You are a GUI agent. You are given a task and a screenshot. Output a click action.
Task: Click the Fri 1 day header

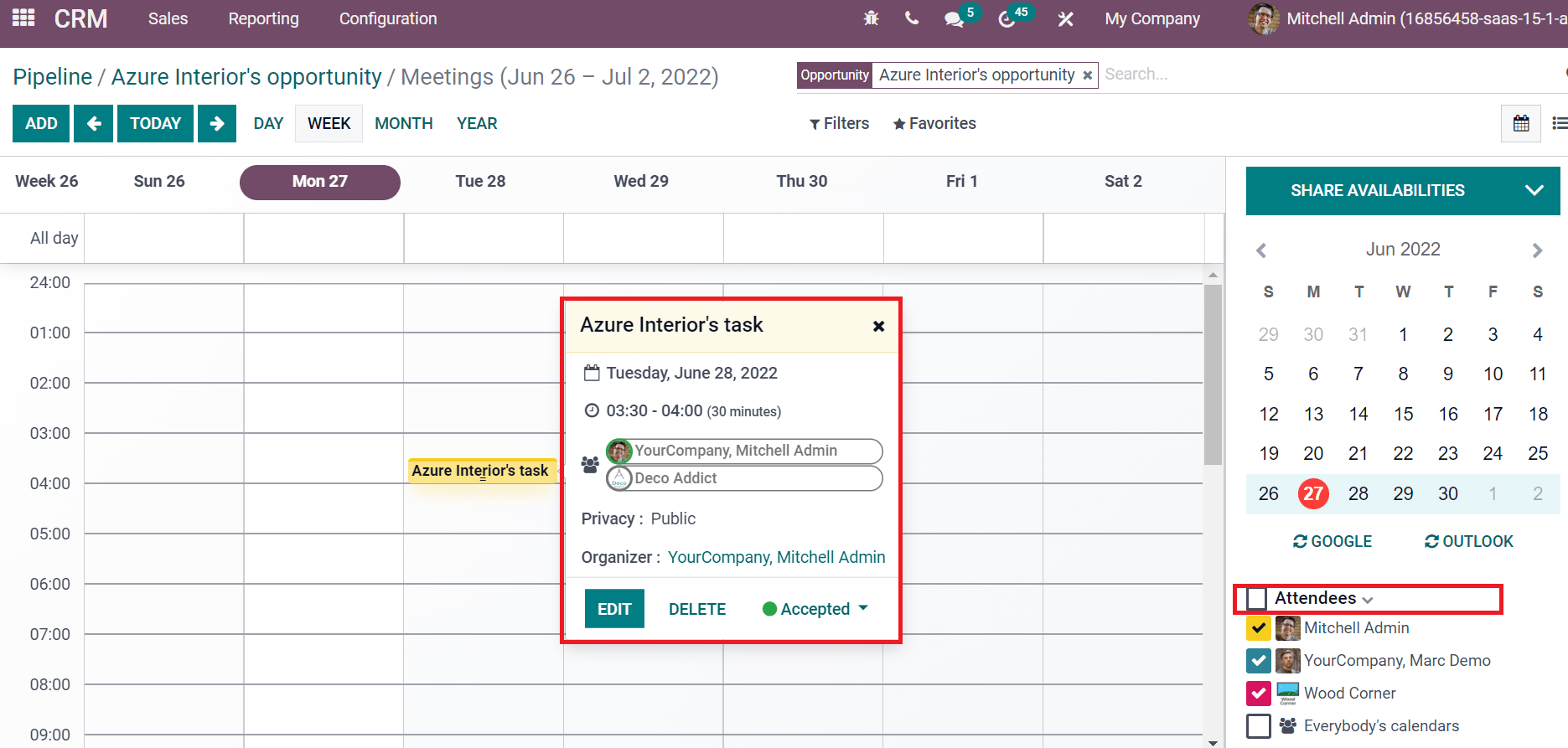point(962,182)
